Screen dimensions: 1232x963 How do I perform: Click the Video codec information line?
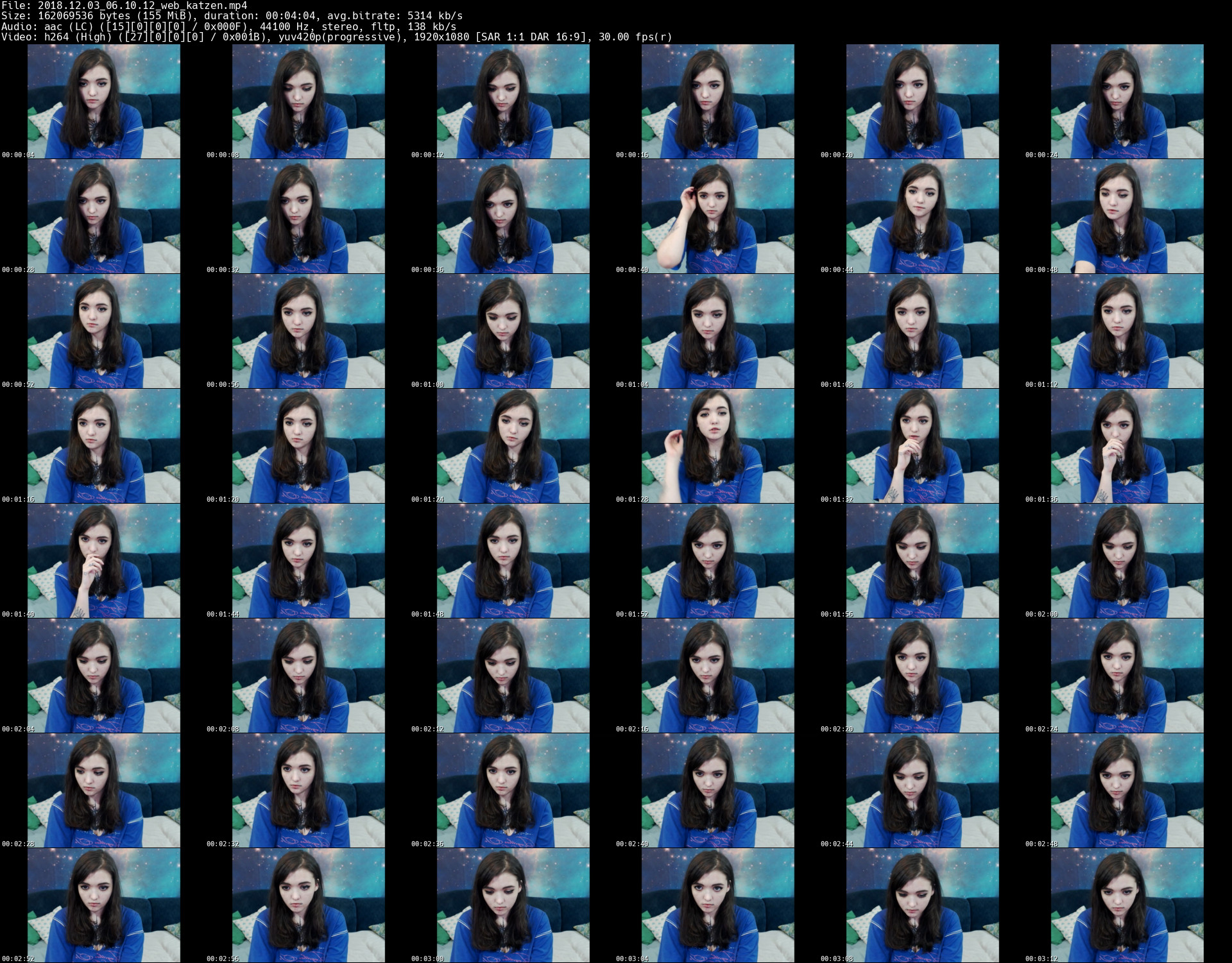336,37
